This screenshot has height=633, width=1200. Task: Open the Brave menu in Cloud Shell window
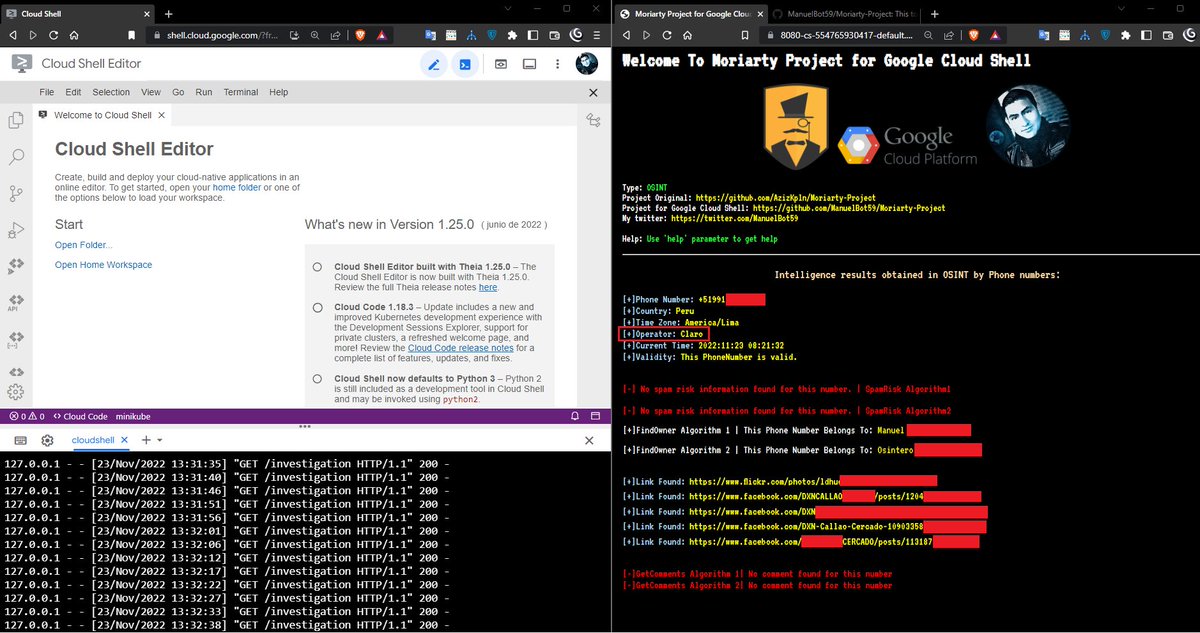click(x=596, y=35)
